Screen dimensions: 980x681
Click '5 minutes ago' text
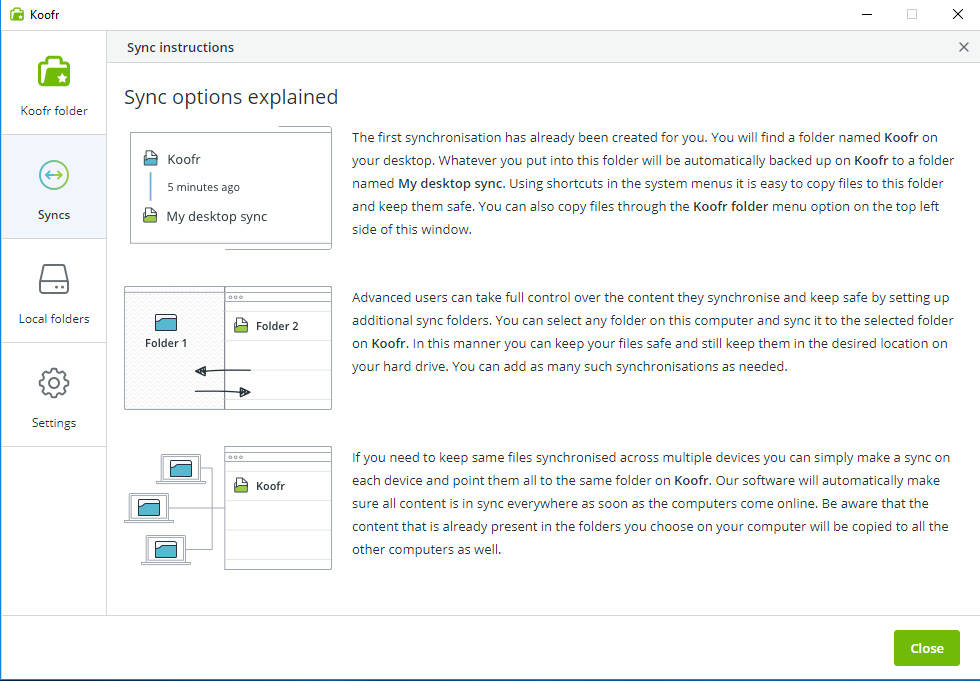tap(203, 187)
